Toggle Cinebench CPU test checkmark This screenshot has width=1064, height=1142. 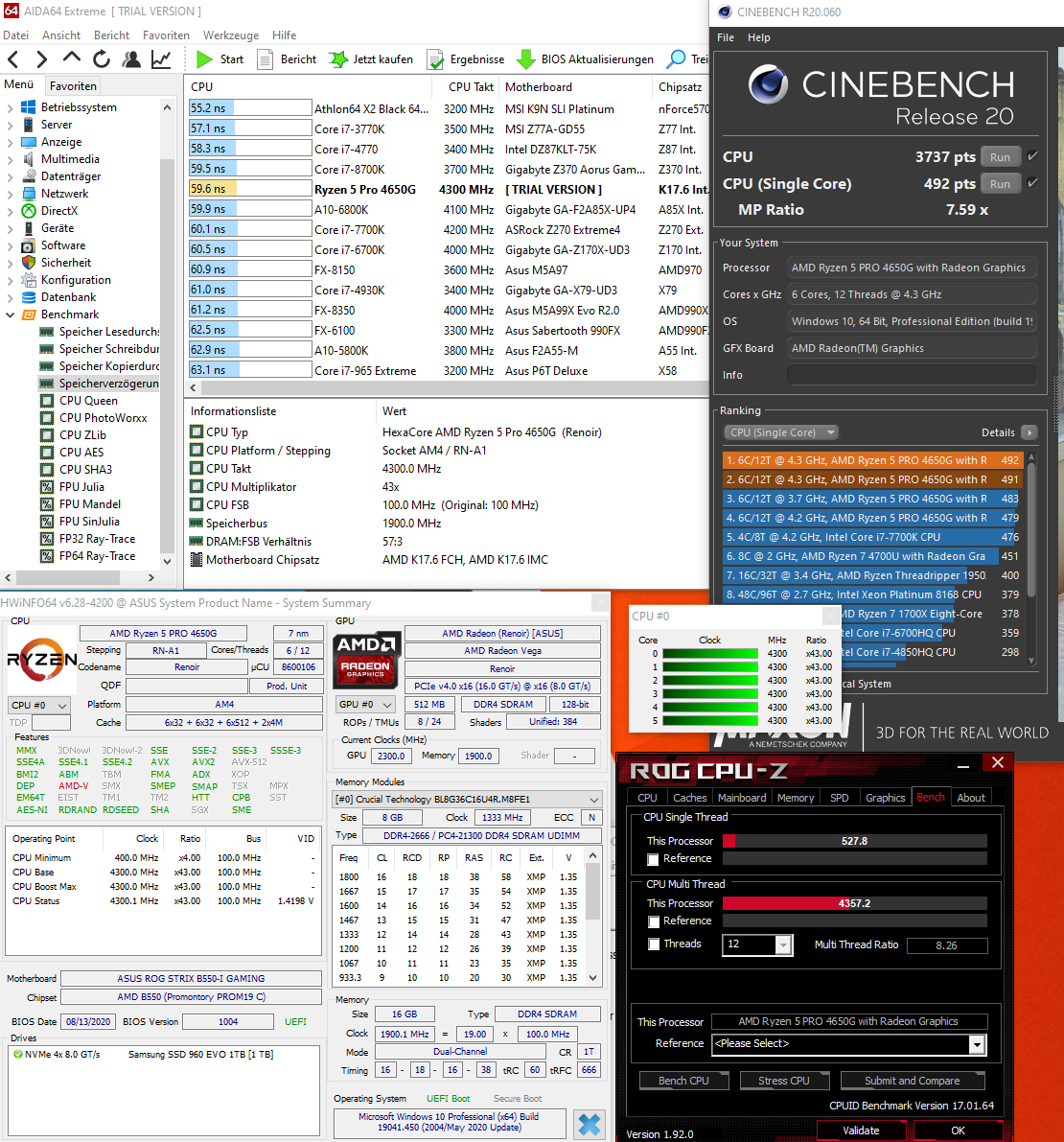click(x=1032, y=156)
